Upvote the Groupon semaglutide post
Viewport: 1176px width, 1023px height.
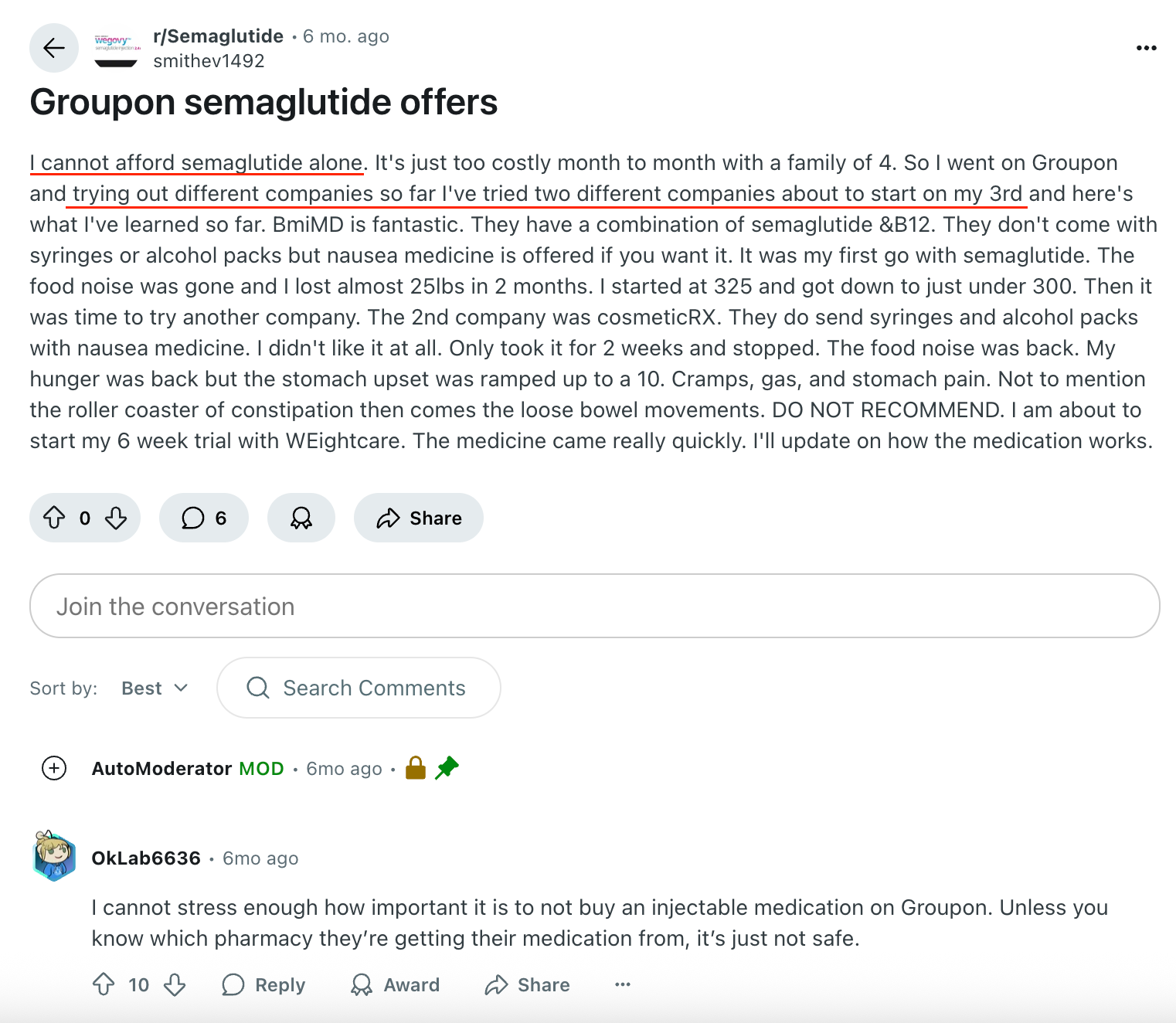click(x=54, y=518)
